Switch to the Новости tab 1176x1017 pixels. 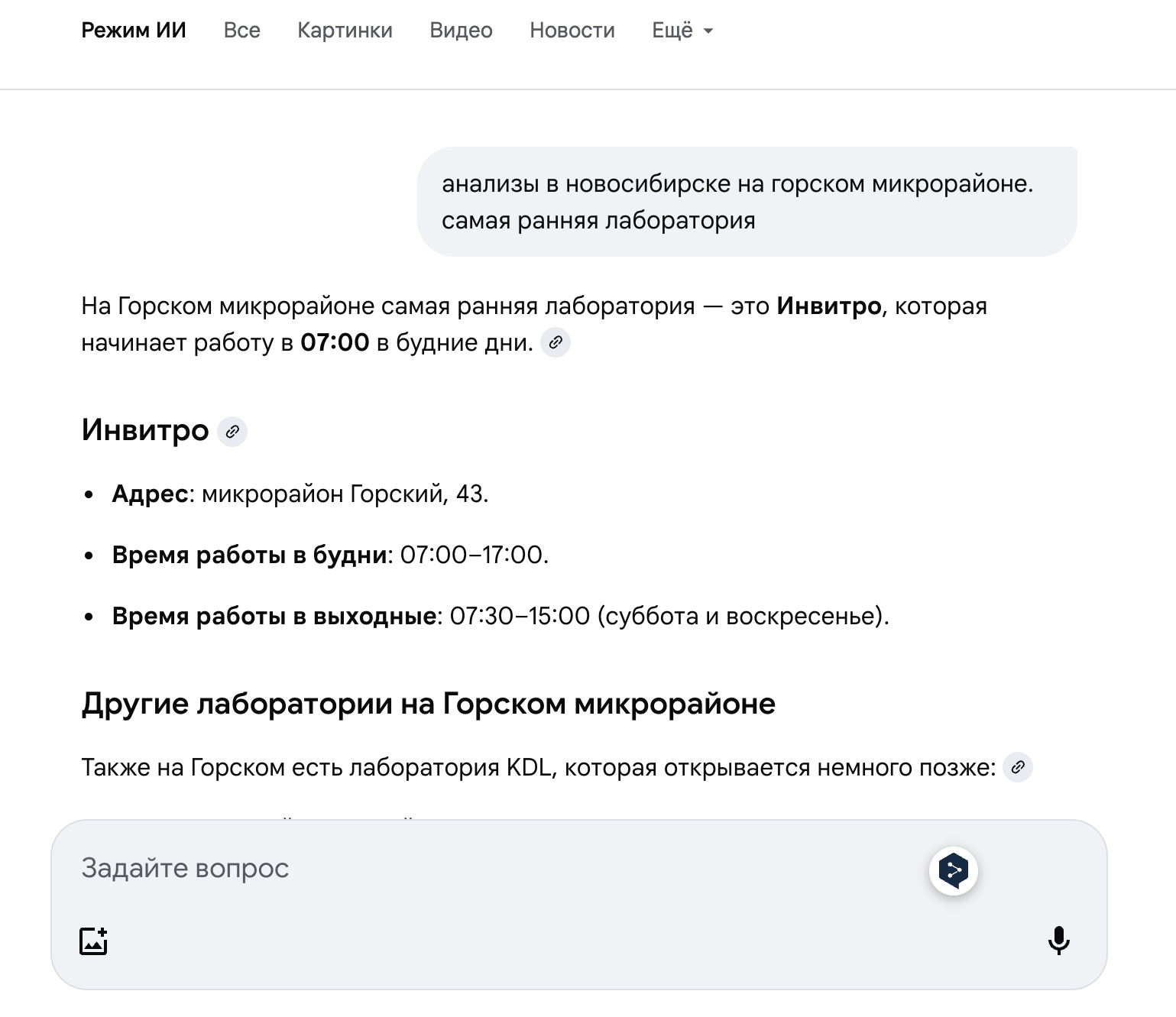[572, 31]
